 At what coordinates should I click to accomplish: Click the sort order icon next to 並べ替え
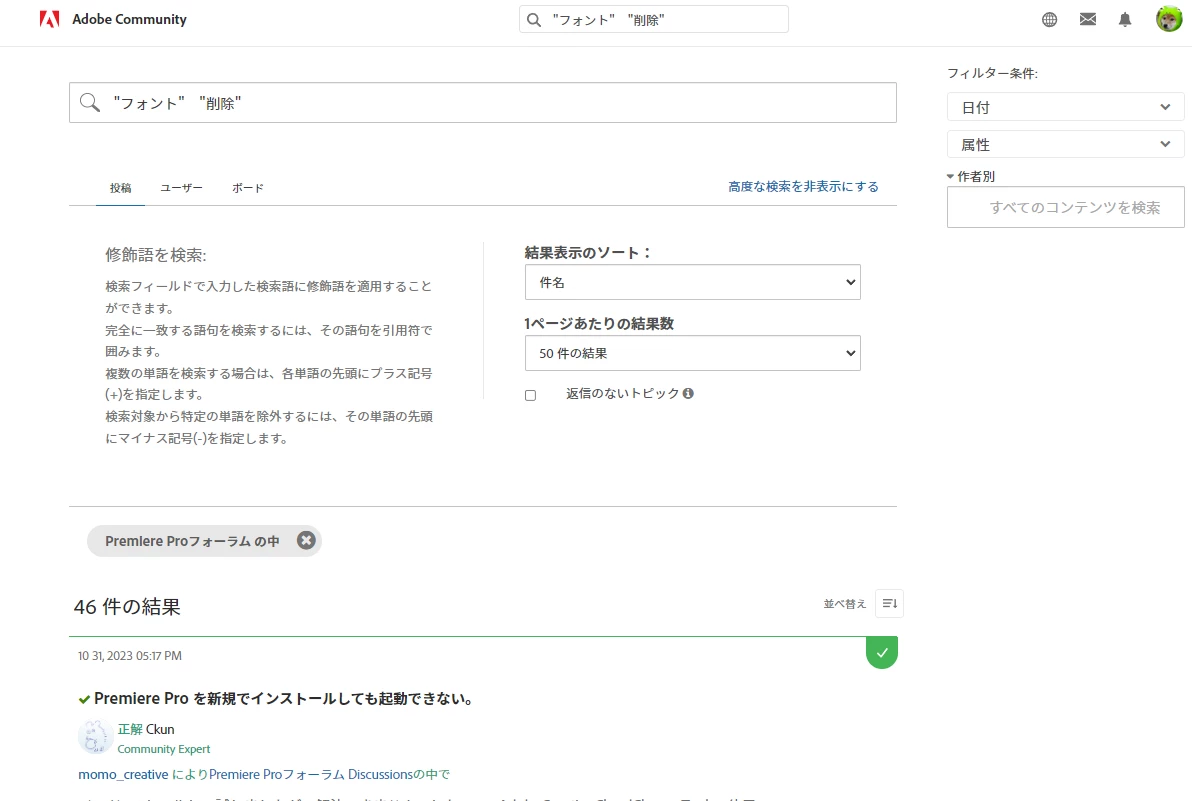click(889, 603)
